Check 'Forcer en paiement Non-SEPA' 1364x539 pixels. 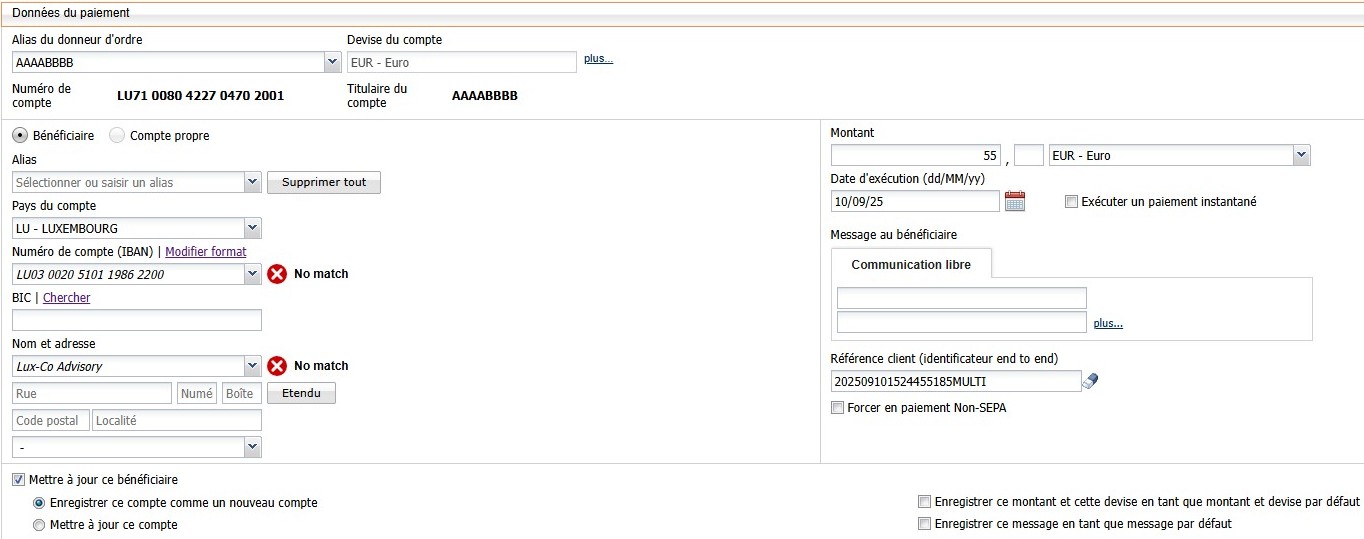[x=838, y=408]
